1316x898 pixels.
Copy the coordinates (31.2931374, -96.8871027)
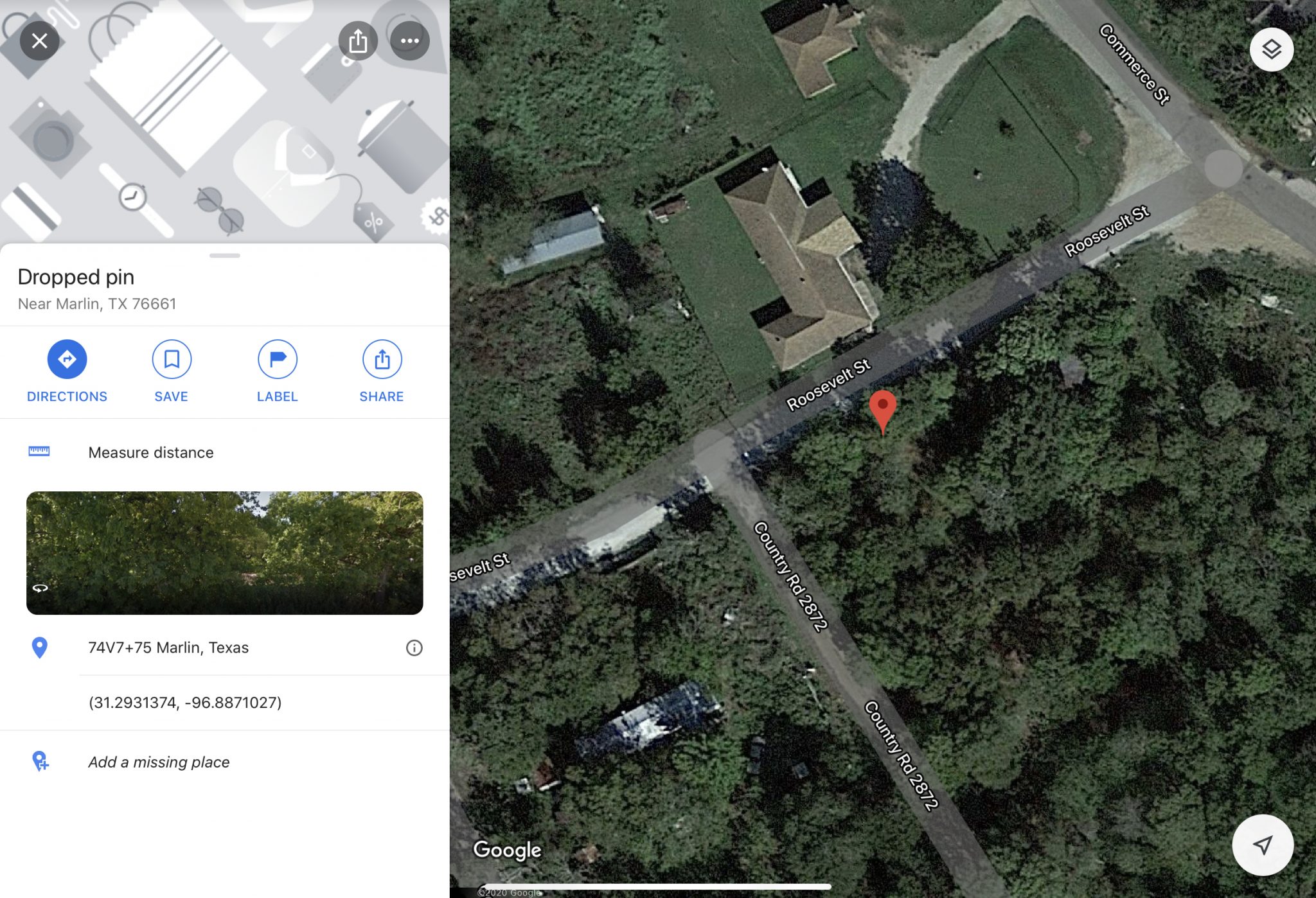click(x=185, y=702)
